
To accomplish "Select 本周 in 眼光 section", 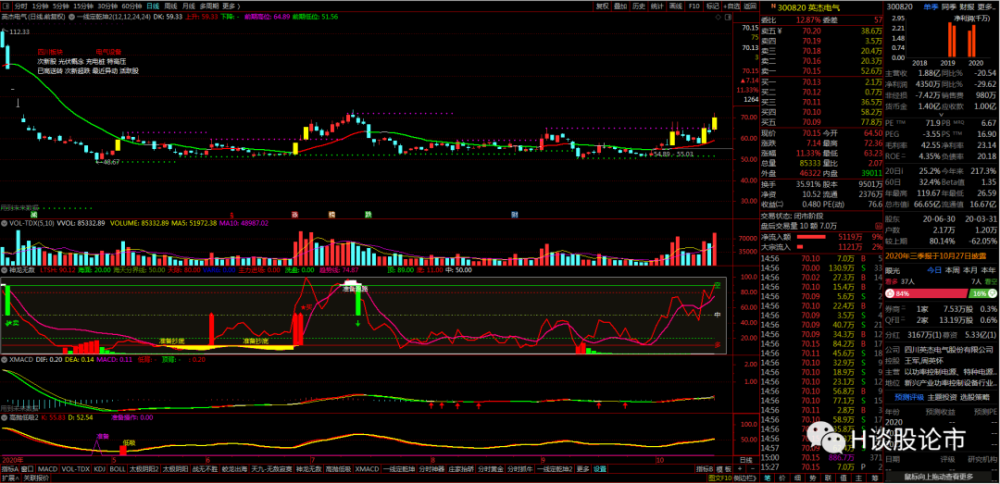I will coord(952,270).
